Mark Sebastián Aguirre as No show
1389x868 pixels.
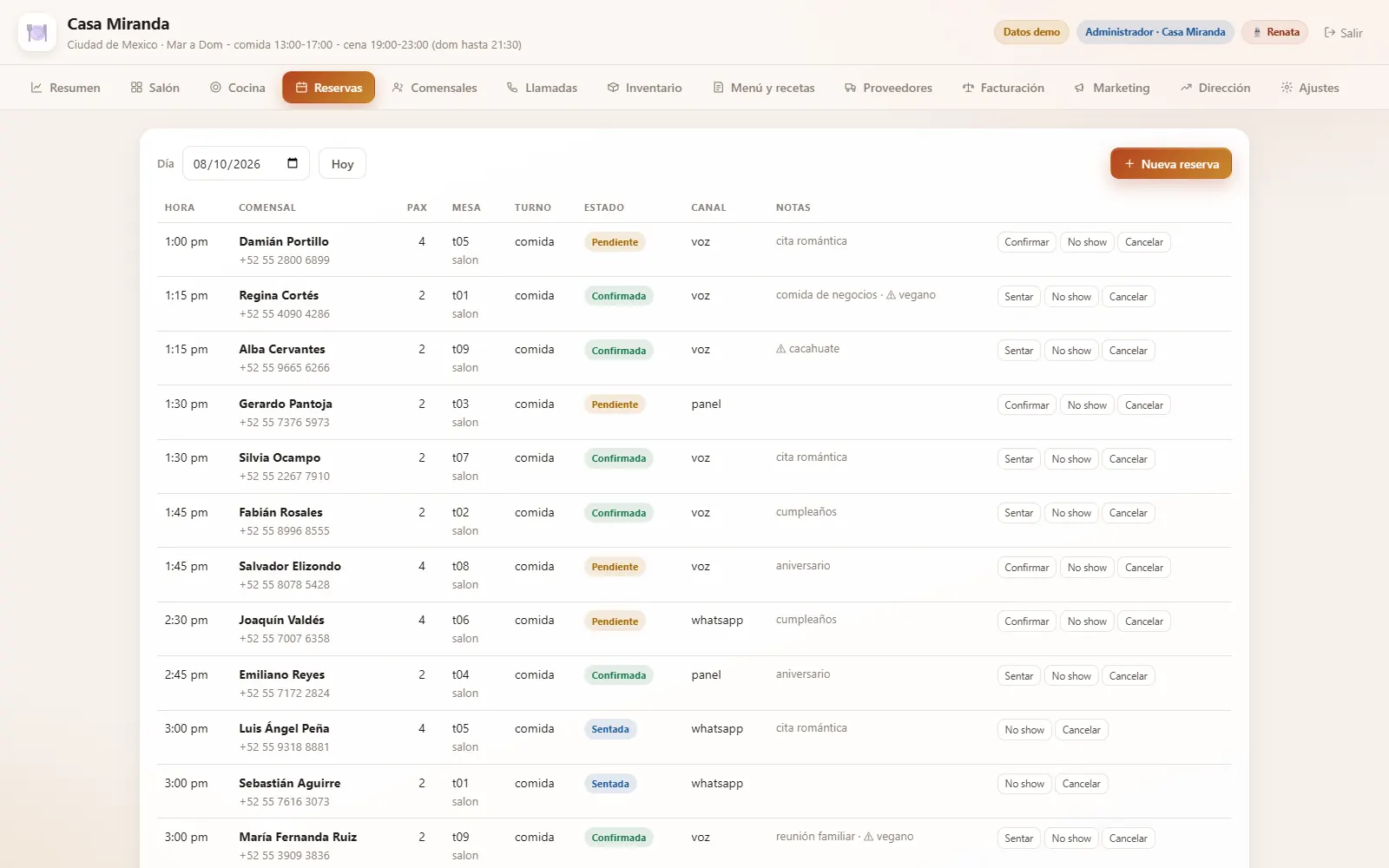pos(1024,784)
